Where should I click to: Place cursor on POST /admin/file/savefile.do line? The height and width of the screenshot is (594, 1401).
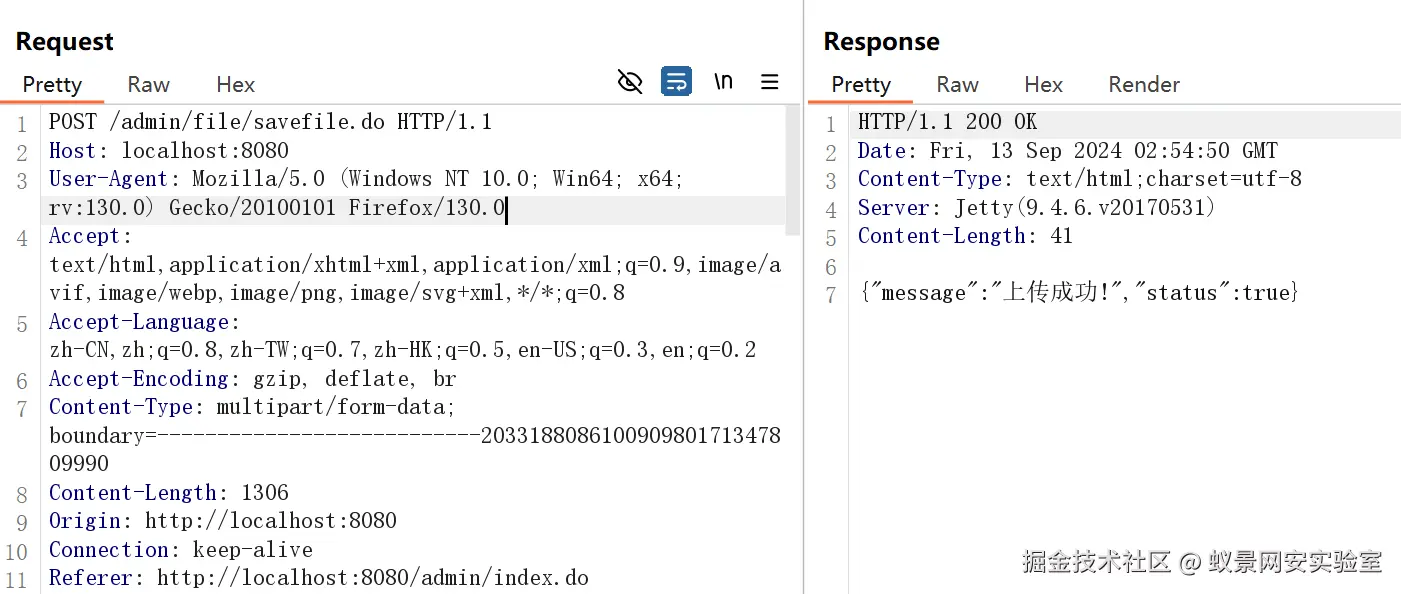[270, 123]
